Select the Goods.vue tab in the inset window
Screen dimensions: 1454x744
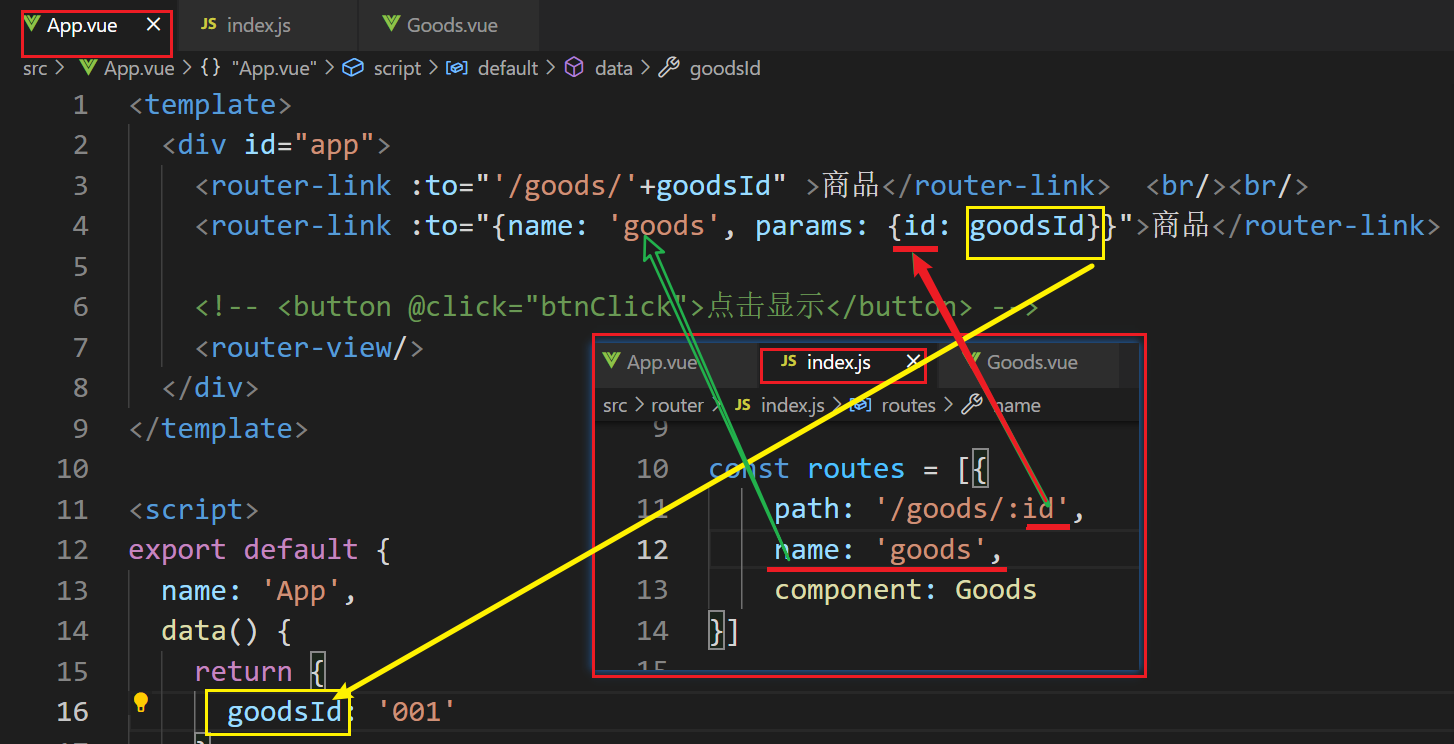[1032, 362]
